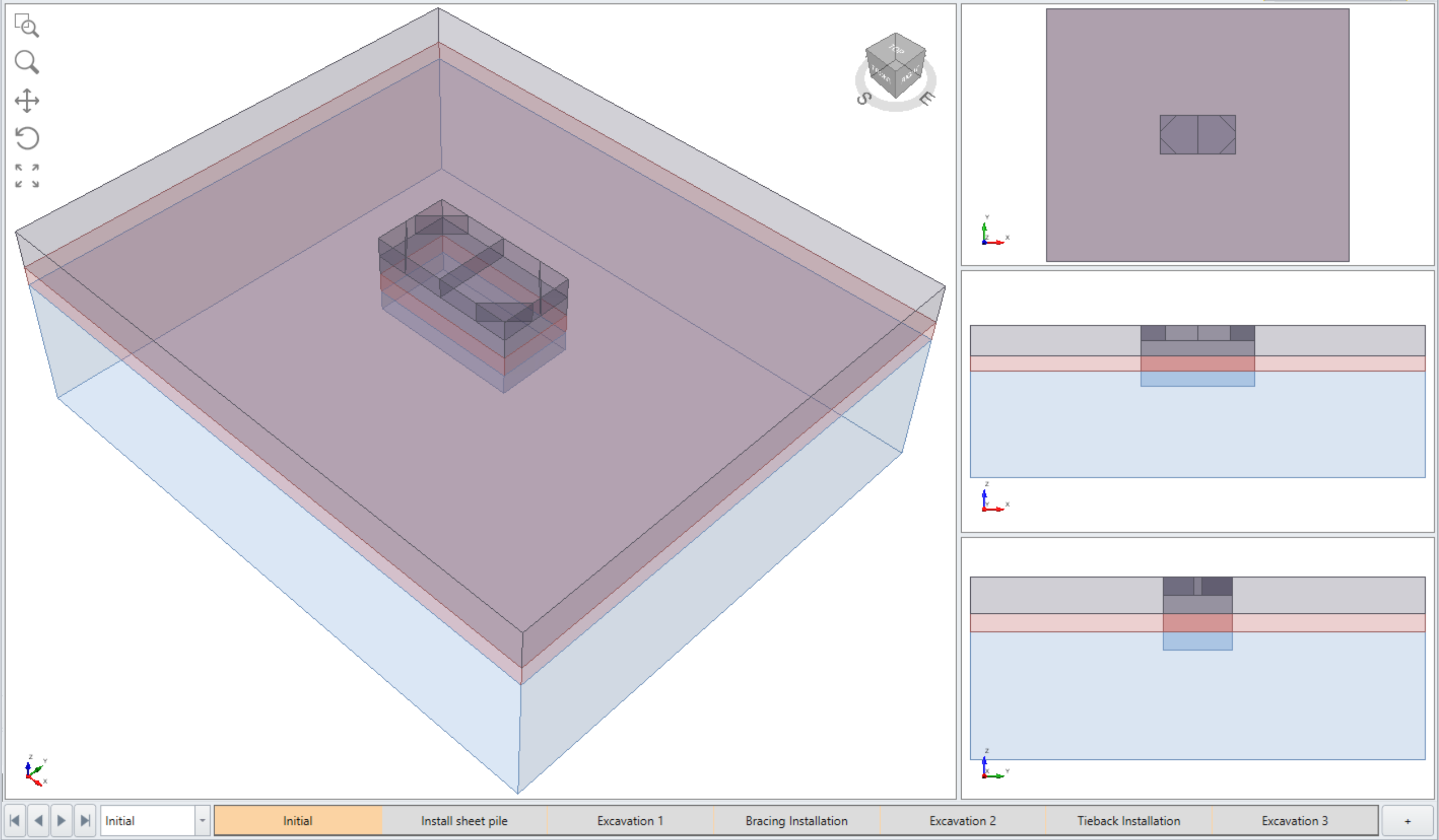Go to the Excavation 3 tab
This screenshot has width=1439, height=840.
tap(1295, 821)
